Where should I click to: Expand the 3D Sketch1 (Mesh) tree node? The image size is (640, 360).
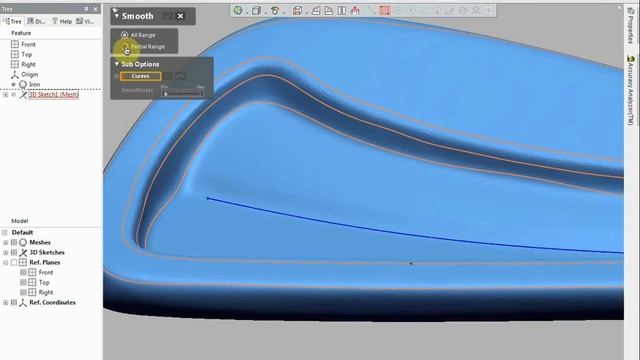pyautogui.click(x=6, y=95)
